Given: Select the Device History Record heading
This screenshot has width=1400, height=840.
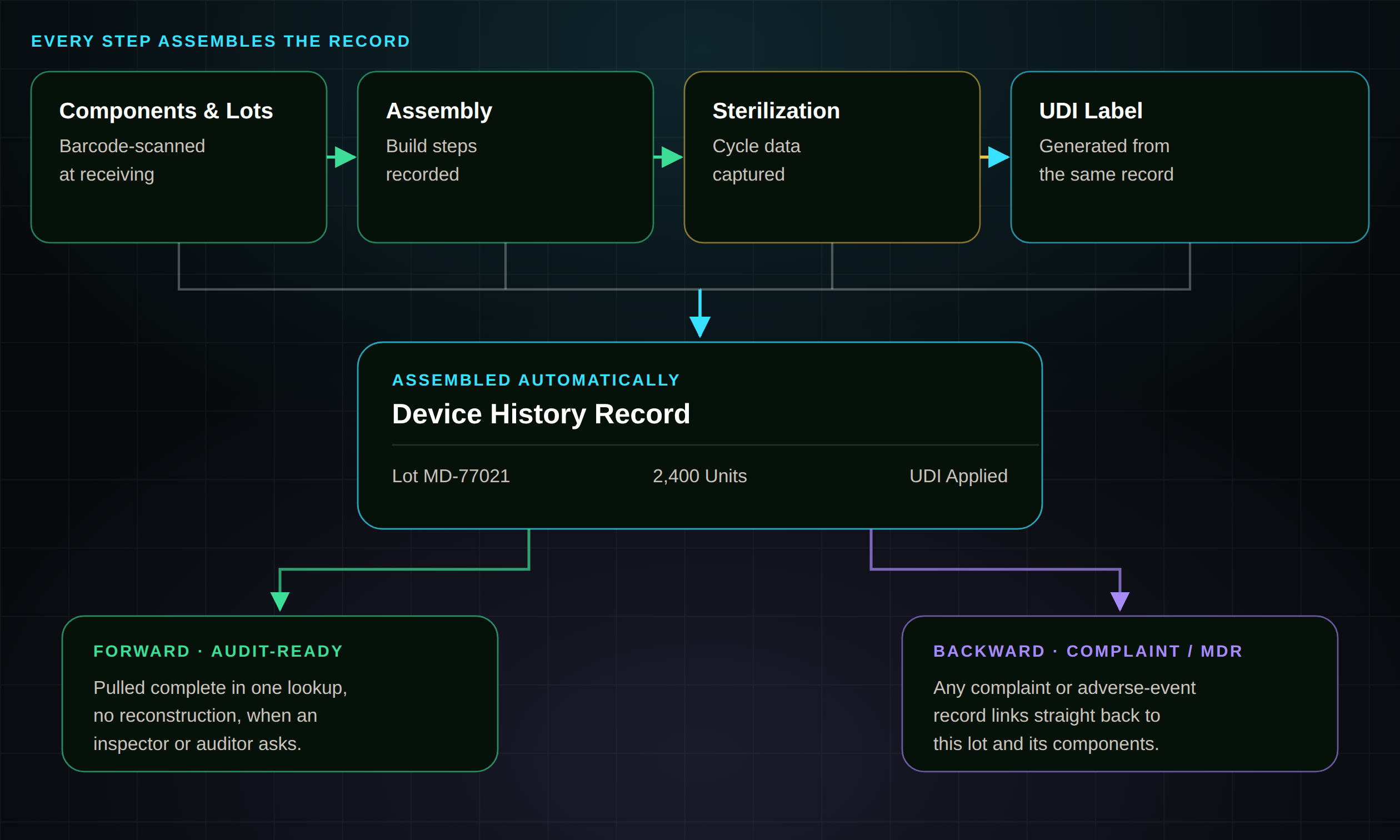Looking at the screenshot, I should pos(541,414).
